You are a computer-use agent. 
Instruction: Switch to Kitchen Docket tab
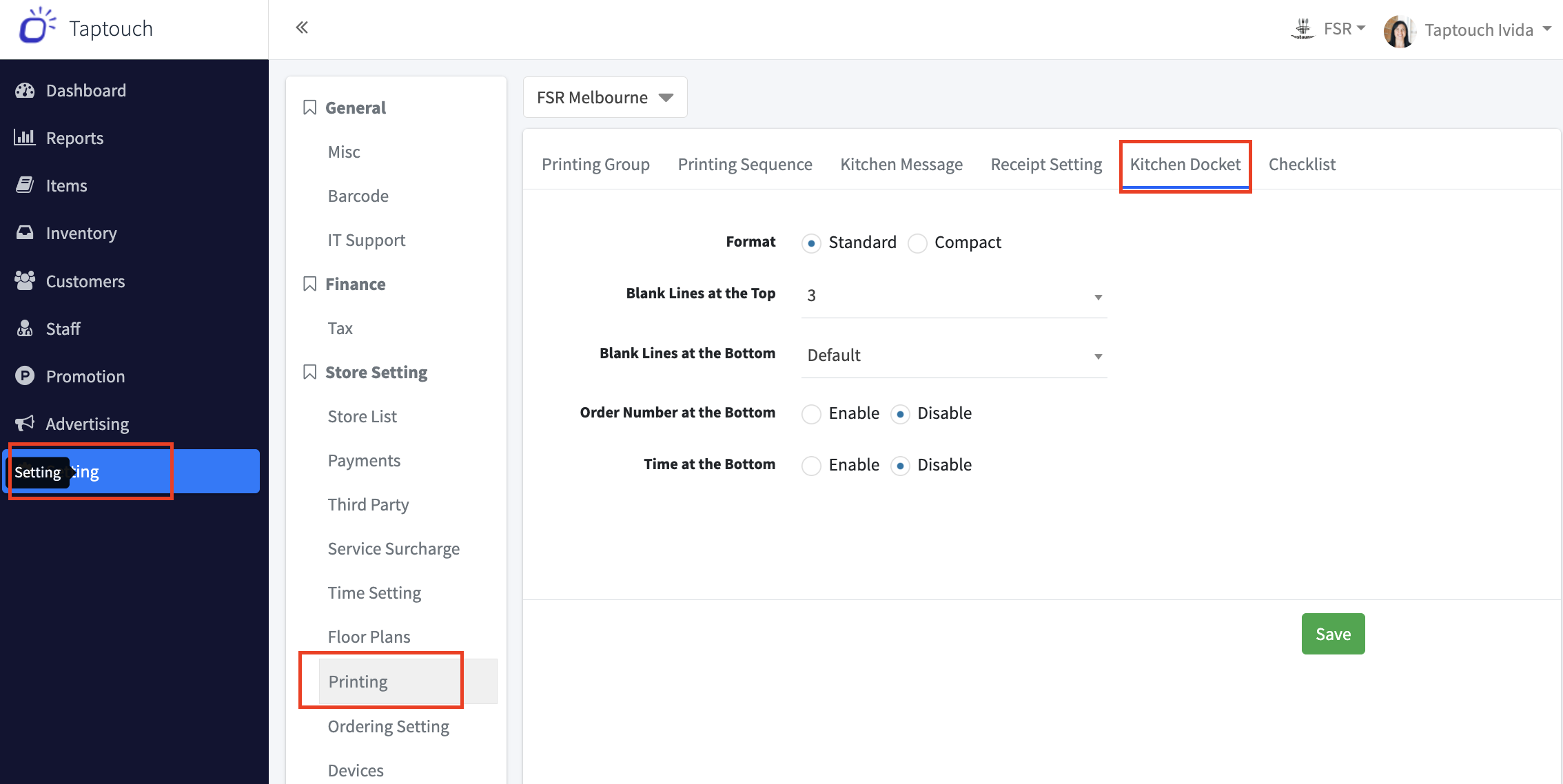(x=1185, y=164)
